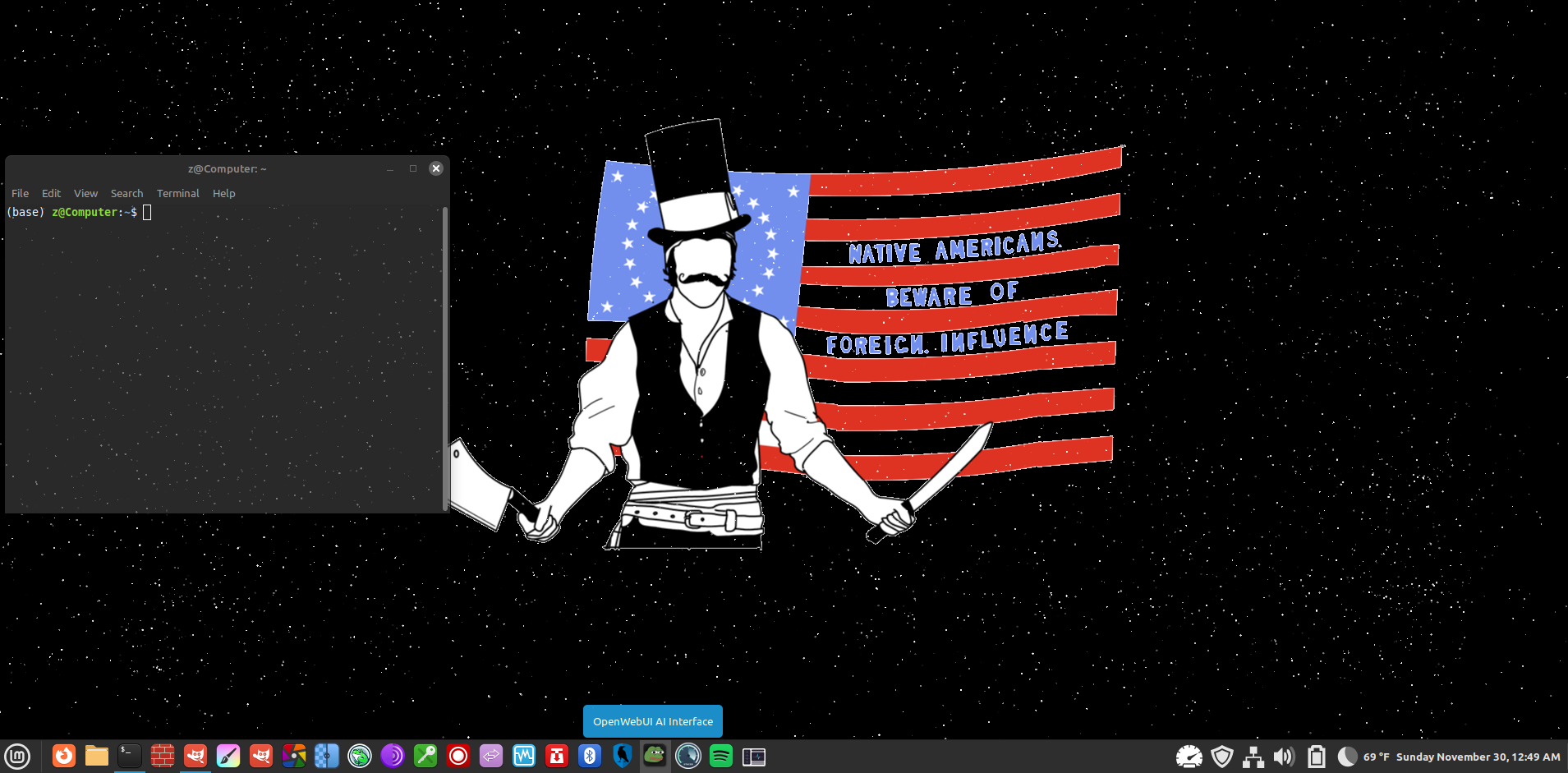Launch the Stacer gauge icon in taskbar

click(x=688, y=756)
